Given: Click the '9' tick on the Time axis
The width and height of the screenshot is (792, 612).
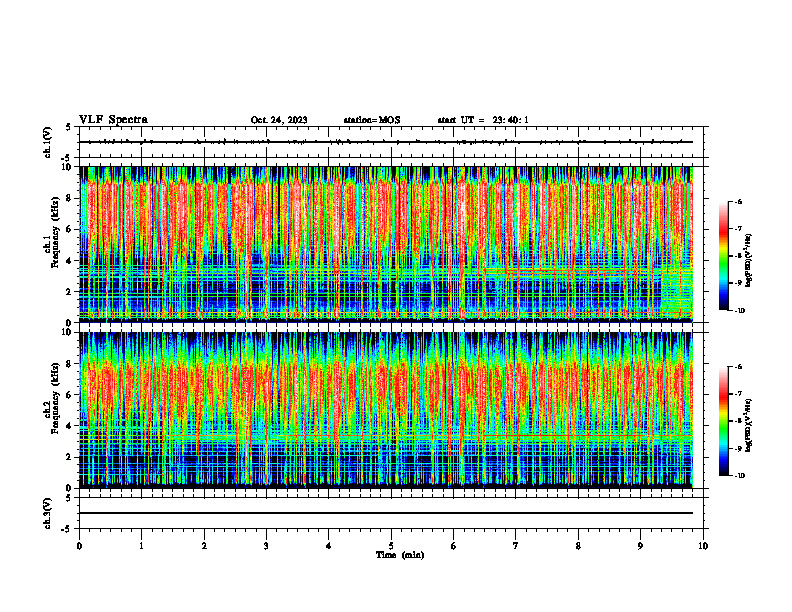Looking at the screenshot, I should click(x=640, y=546).
